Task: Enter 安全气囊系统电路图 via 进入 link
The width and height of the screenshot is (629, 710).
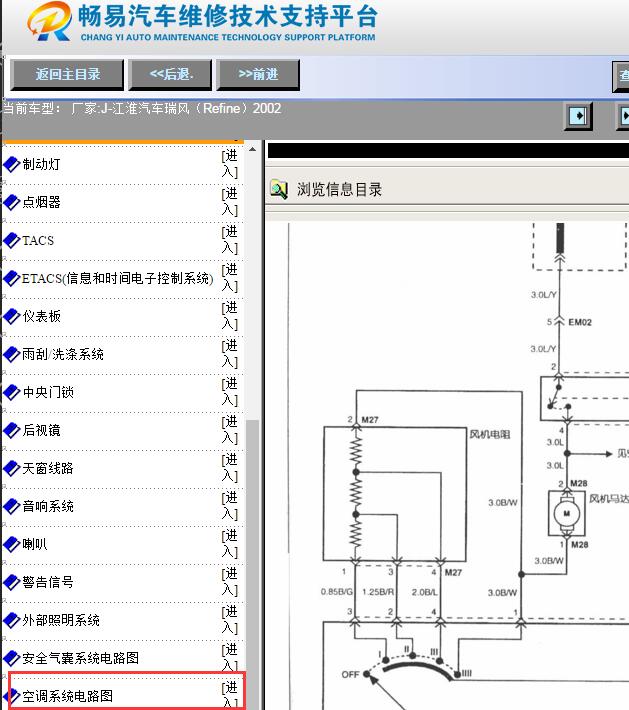Action: click(x=230, y=658)
